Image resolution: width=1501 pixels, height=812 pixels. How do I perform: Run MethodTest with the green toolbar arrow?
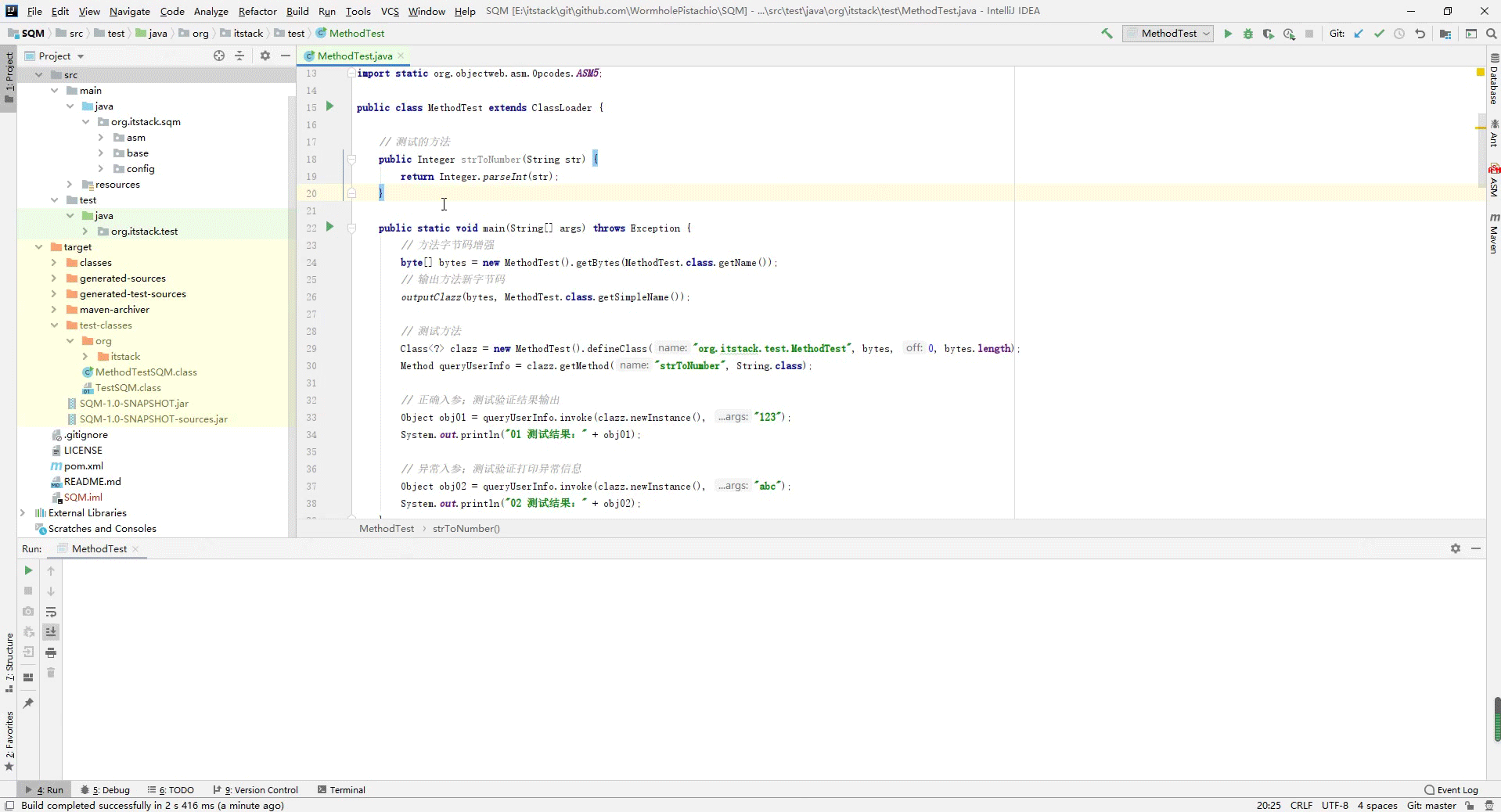click(1228, 34)
